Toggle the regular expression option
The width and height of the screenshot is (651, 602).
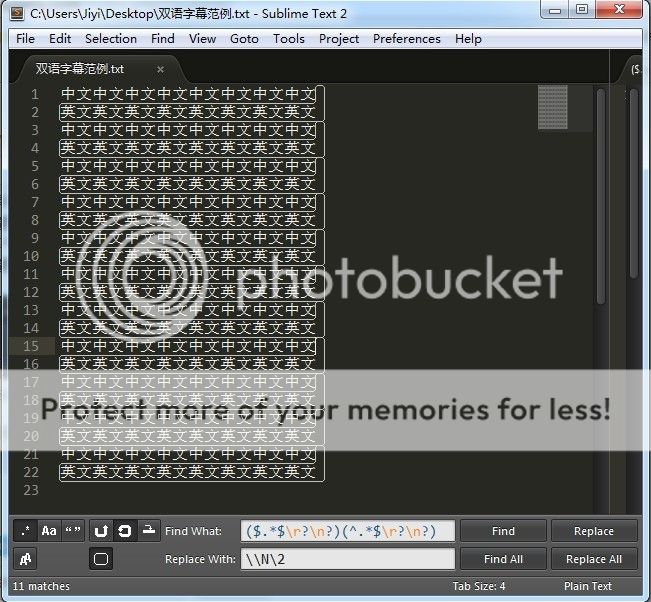25,531
